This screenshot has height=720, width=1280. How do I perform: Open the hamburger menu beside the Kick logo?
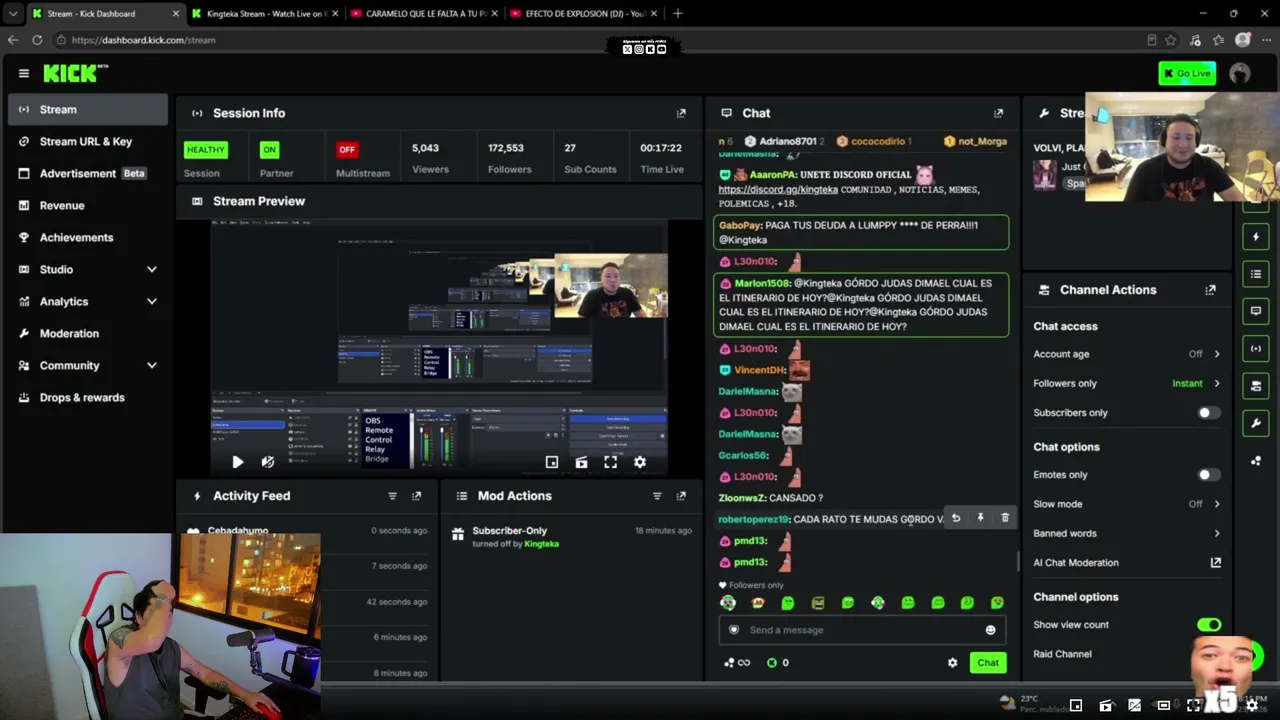click(x=24, y=73)
